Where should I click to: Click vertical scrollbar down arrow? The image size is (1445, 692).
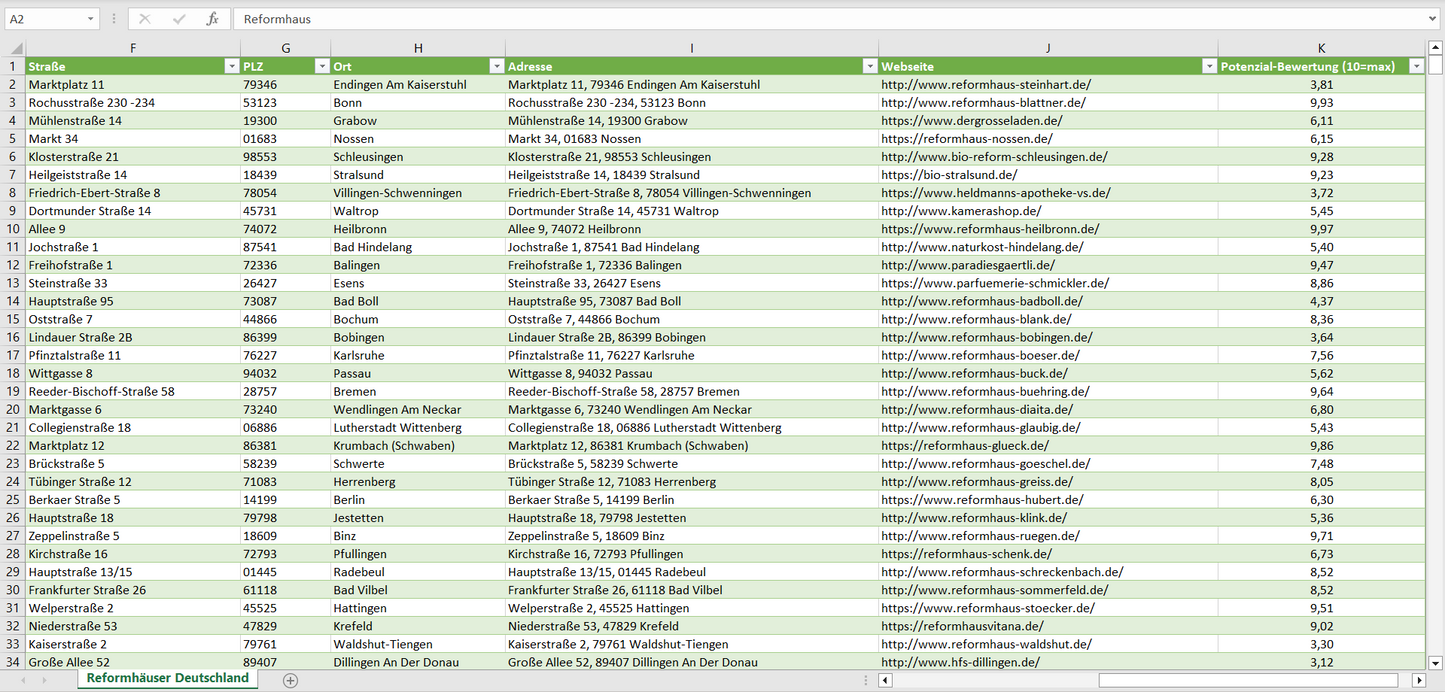pos(1436,662)
